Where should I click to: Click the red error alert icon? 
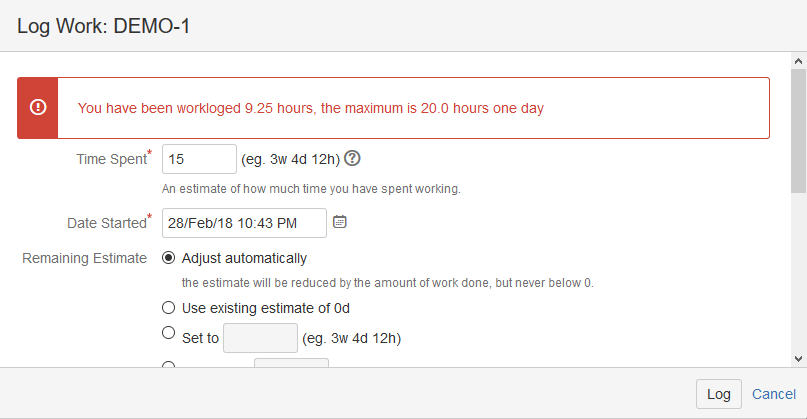pyautogui.click(x=38, y=107)
